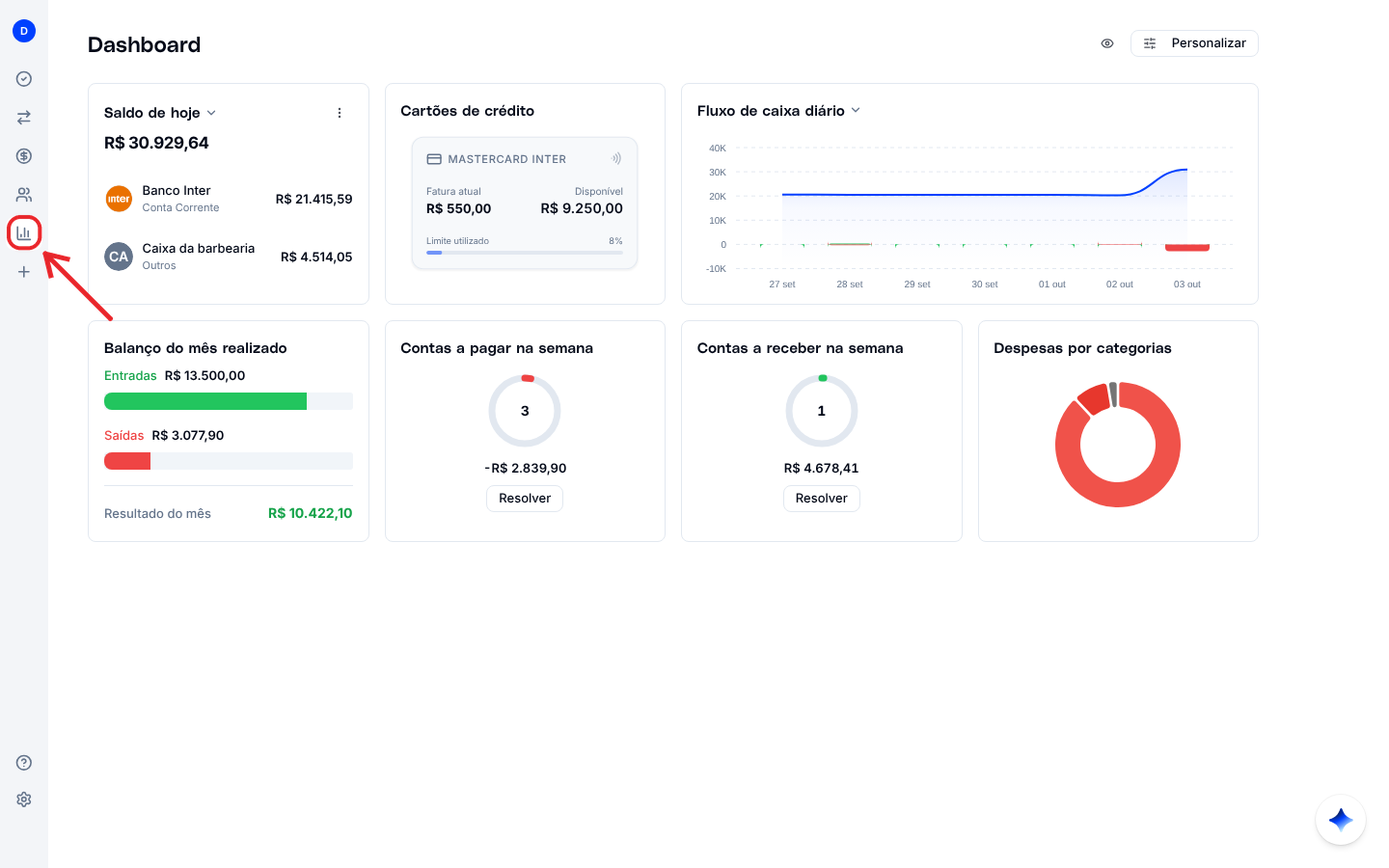Click the R$ 4.678,41 receivable amount

tap(822, 468)
